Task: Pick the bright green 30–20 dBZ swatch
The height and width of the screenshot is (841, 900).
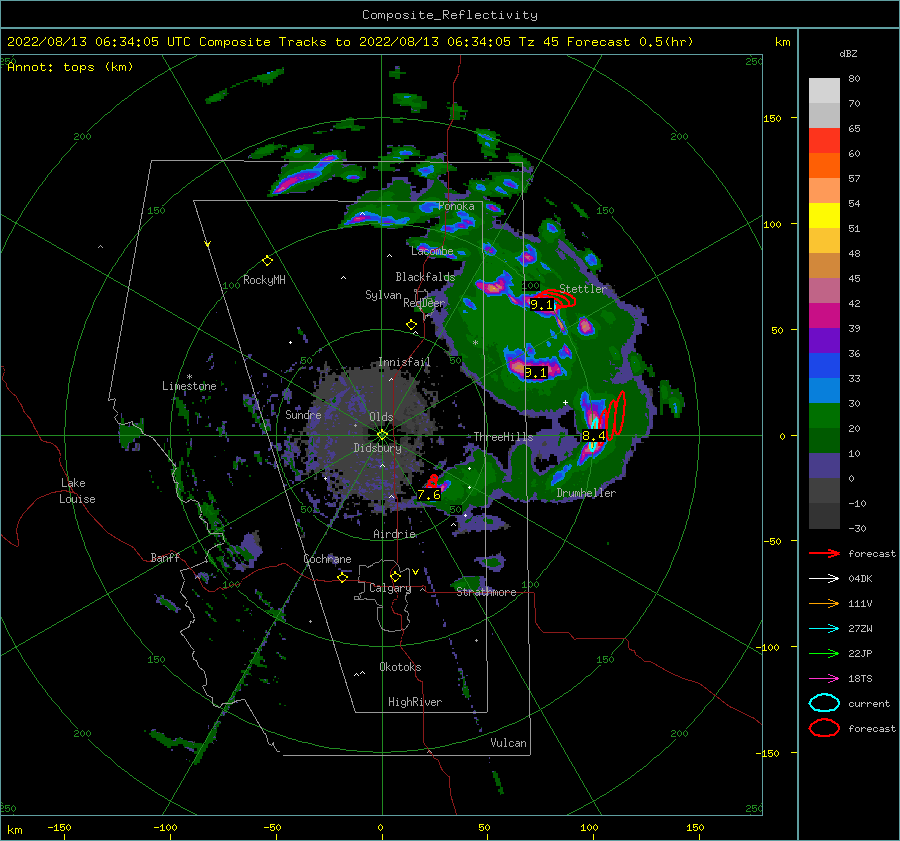Action: 824,416
